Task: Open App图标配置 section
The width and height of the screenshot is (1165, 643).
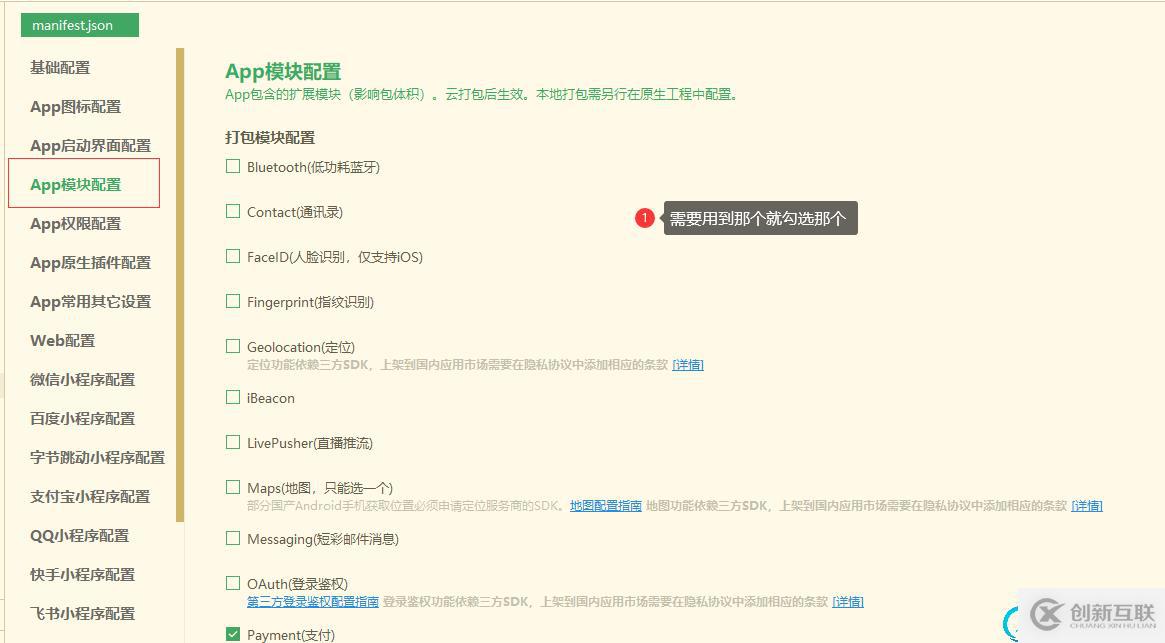Action: pos(75,106)
